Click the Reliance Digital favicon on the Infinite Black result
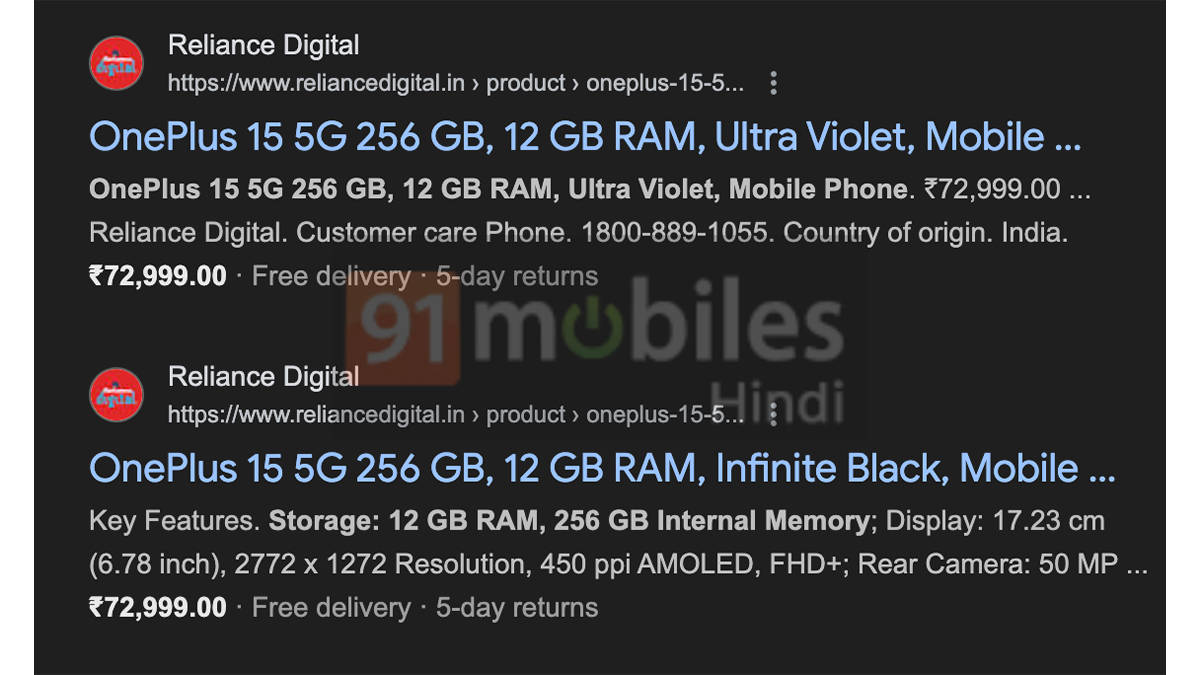The height and width of the screenshot is (675, 1200). [x=117, y=394]
